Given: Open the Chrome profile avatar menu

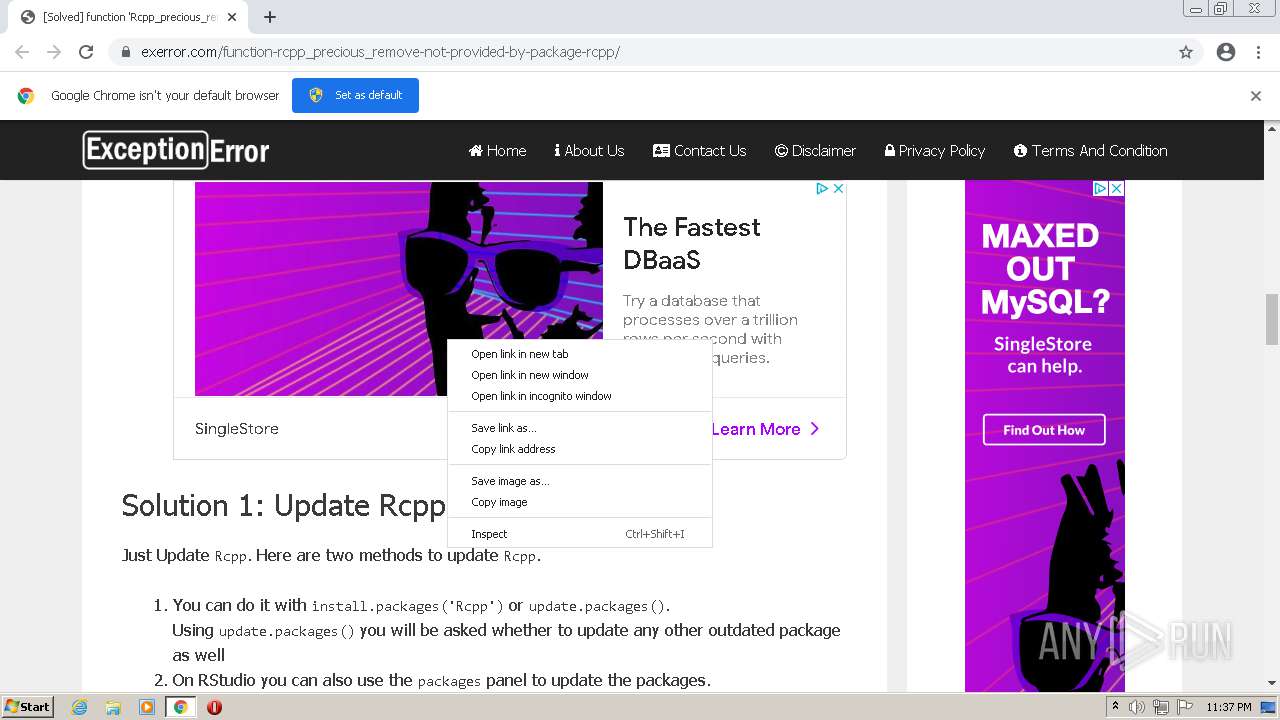Looking at the screenshot, I should point(1226,52).
